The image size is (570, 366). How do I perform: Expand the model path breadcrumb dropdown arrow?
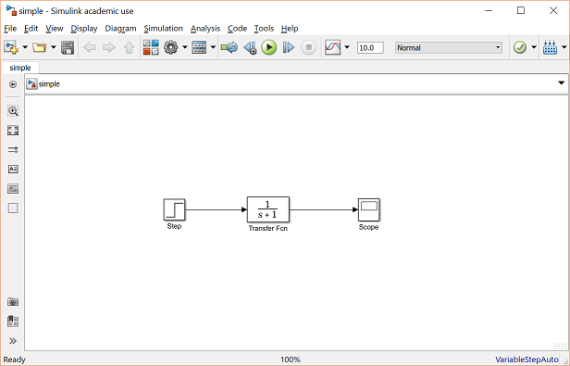click(x=561, y=83)
